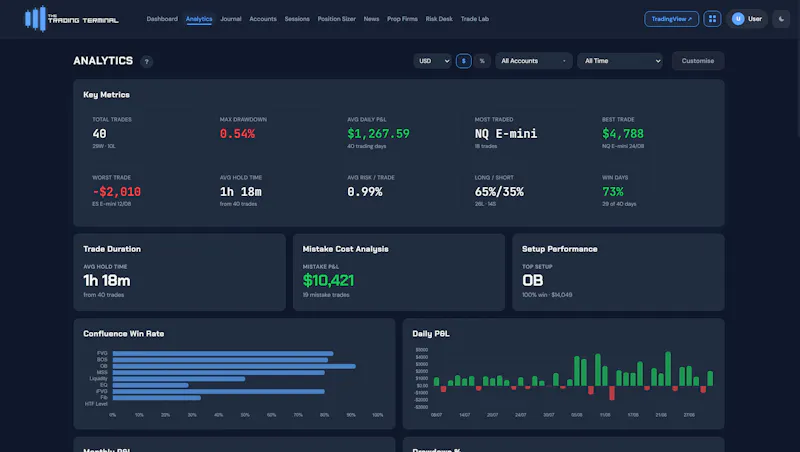Open TradingView external link button

coord(671,19)
